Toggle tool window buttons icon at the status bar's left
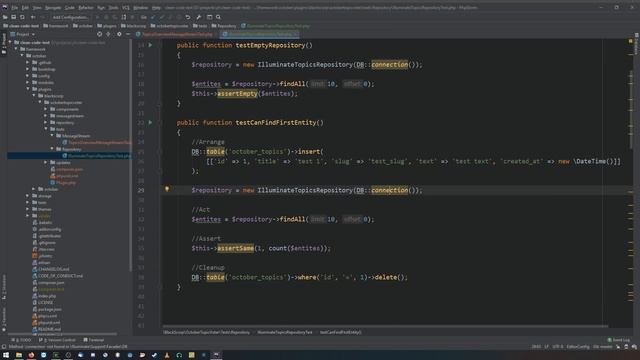The image size is (640, 360). [x=4, y=347]
